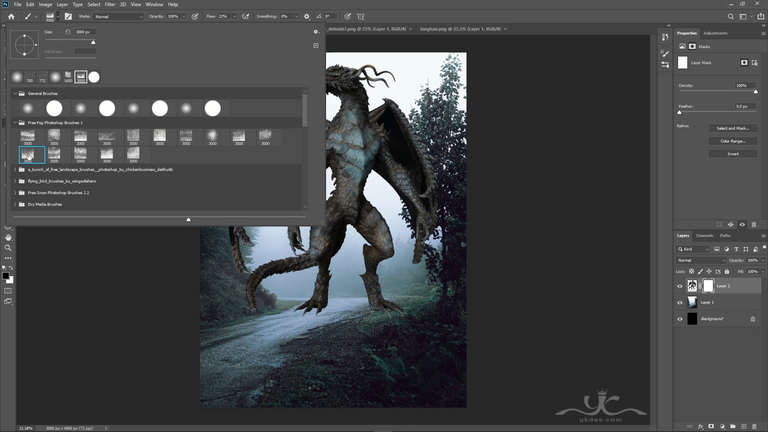Open the Window menu
This screenshot has width=768, height=432.
[154, 4]
